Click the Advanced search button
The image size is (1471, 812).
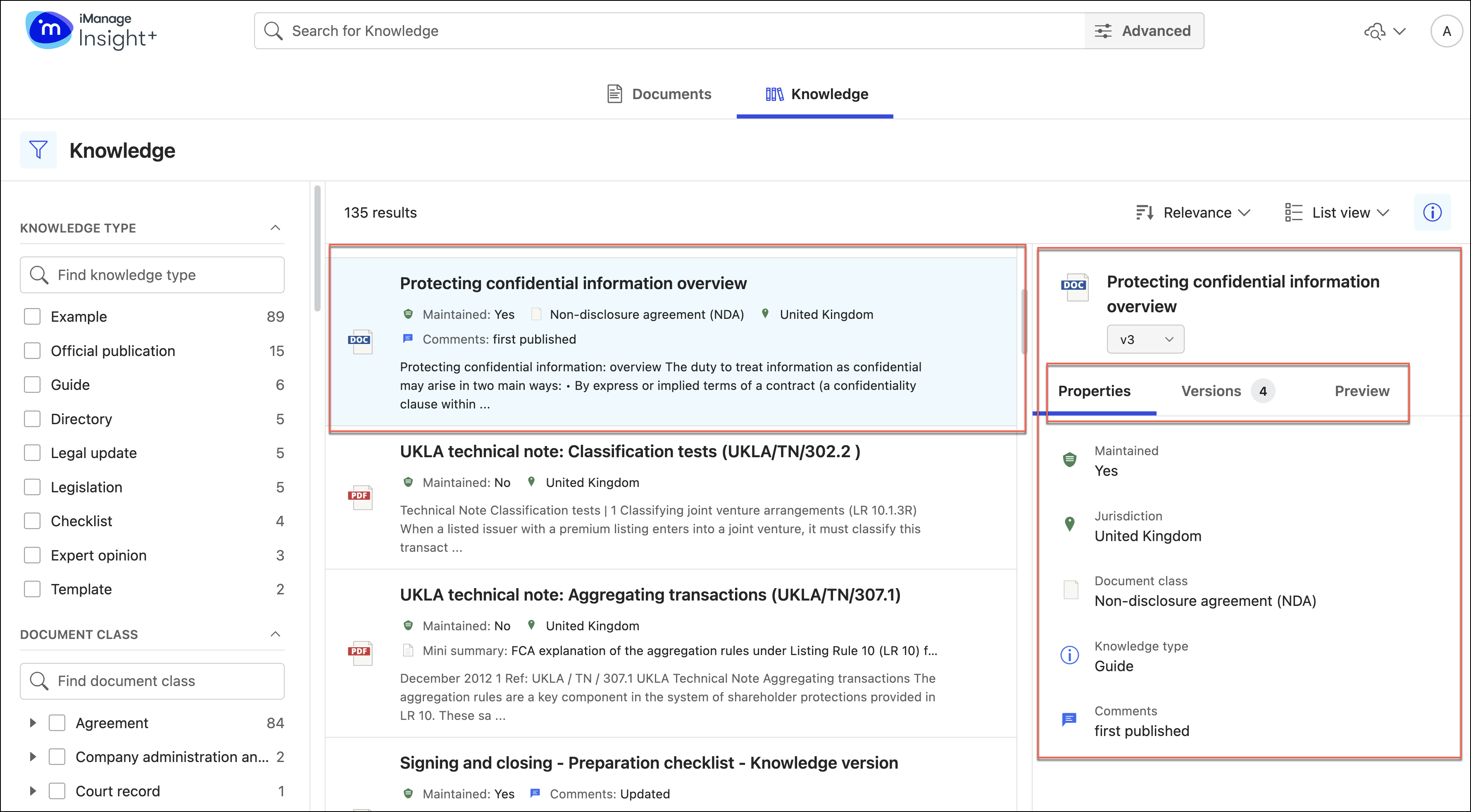coord(1144,31)
